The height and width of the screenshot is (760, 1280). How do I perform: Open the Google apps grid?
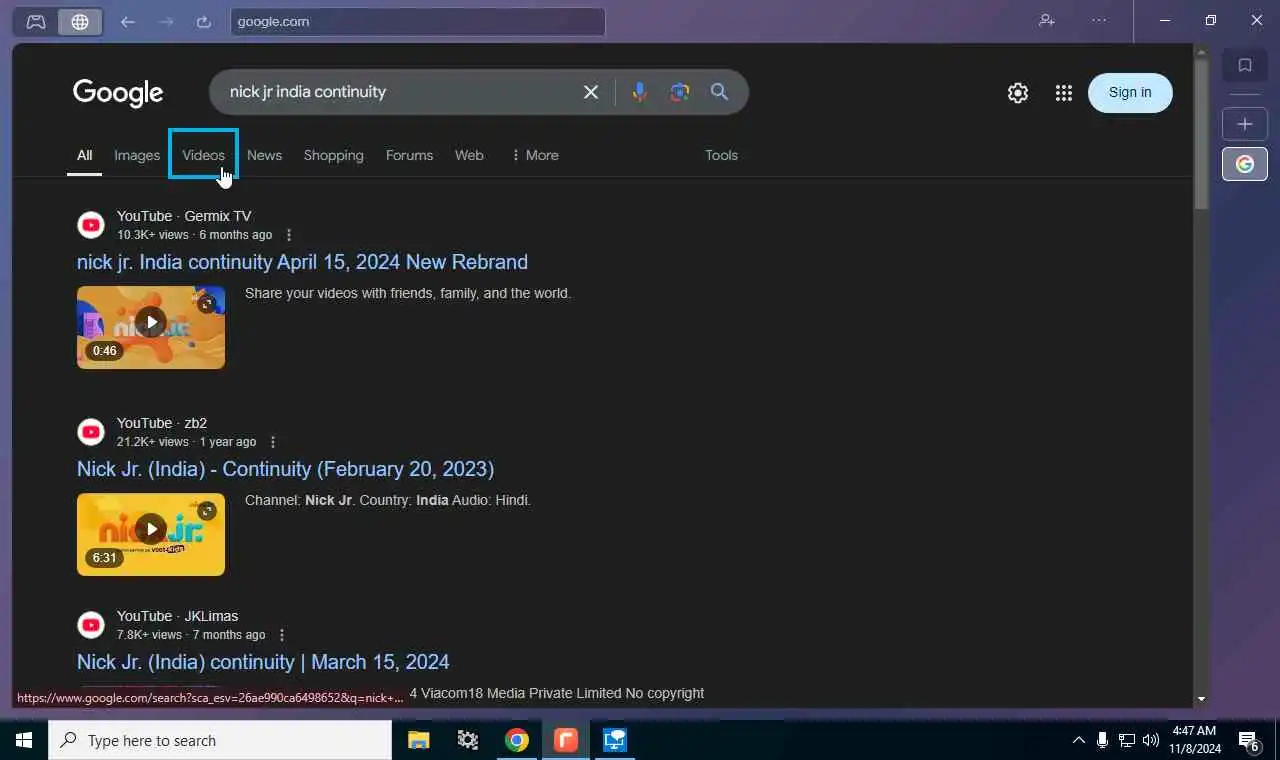click(x=1064, y=93)
